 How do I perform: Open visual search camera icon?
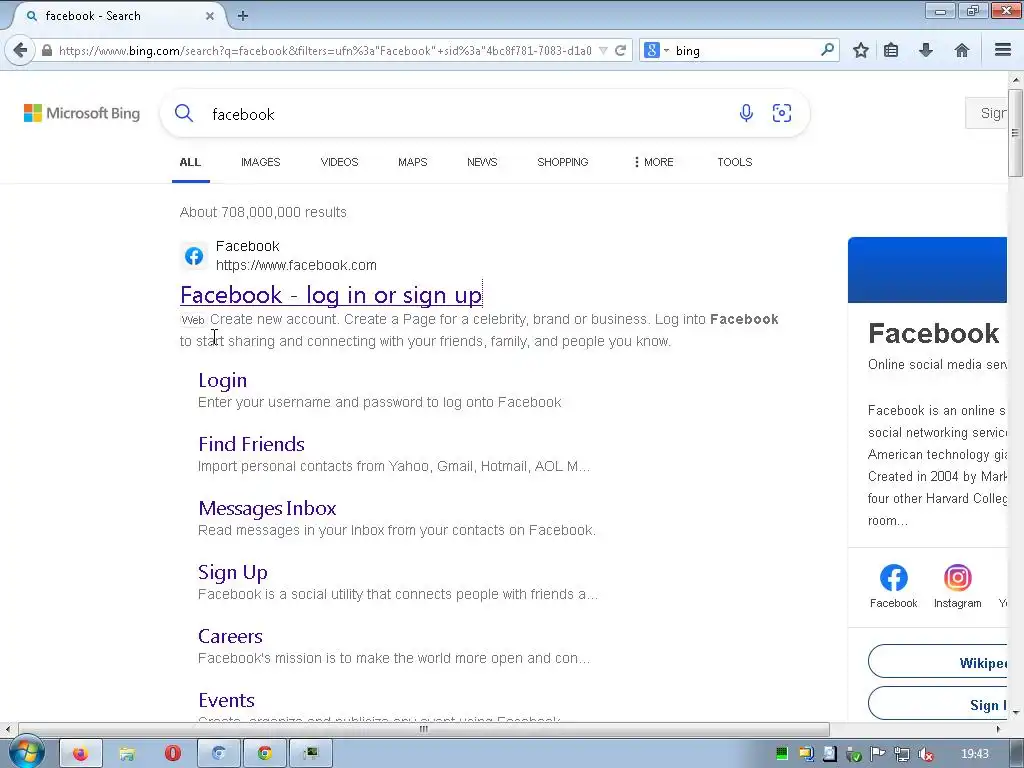(782, 113)
